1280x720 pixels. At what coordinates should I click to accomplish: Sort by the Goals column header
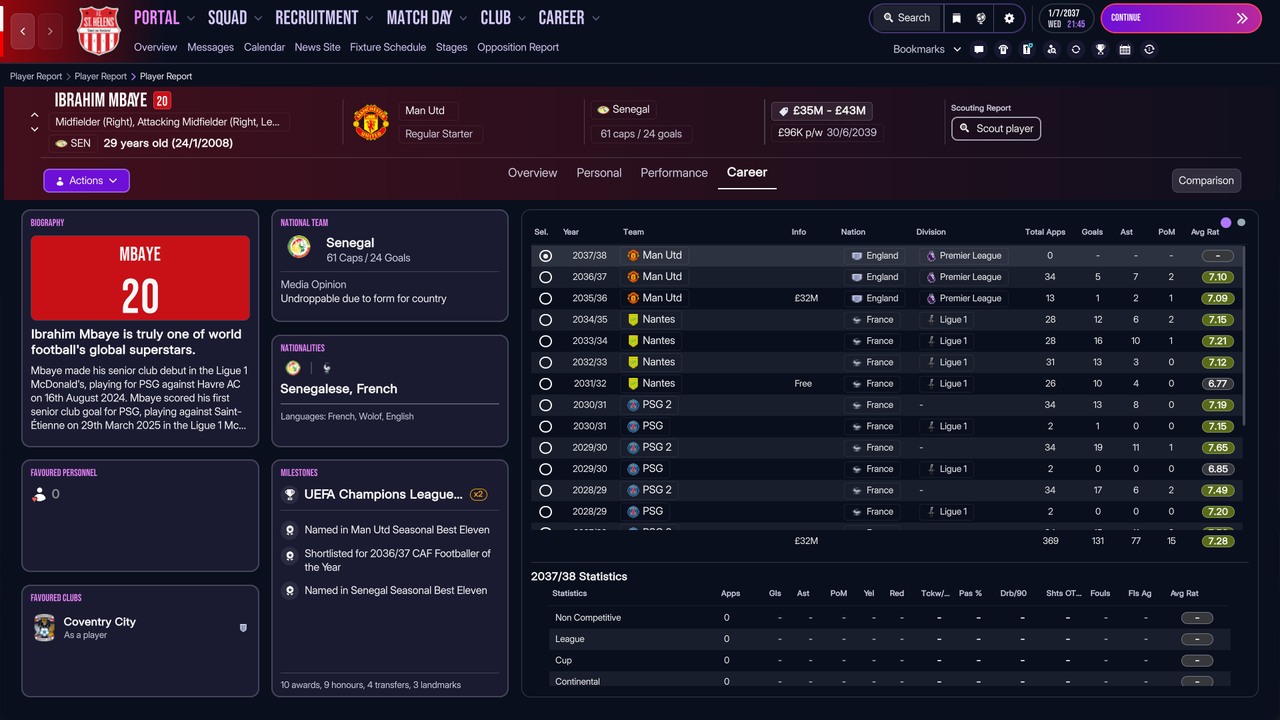tap(1092, 232)
